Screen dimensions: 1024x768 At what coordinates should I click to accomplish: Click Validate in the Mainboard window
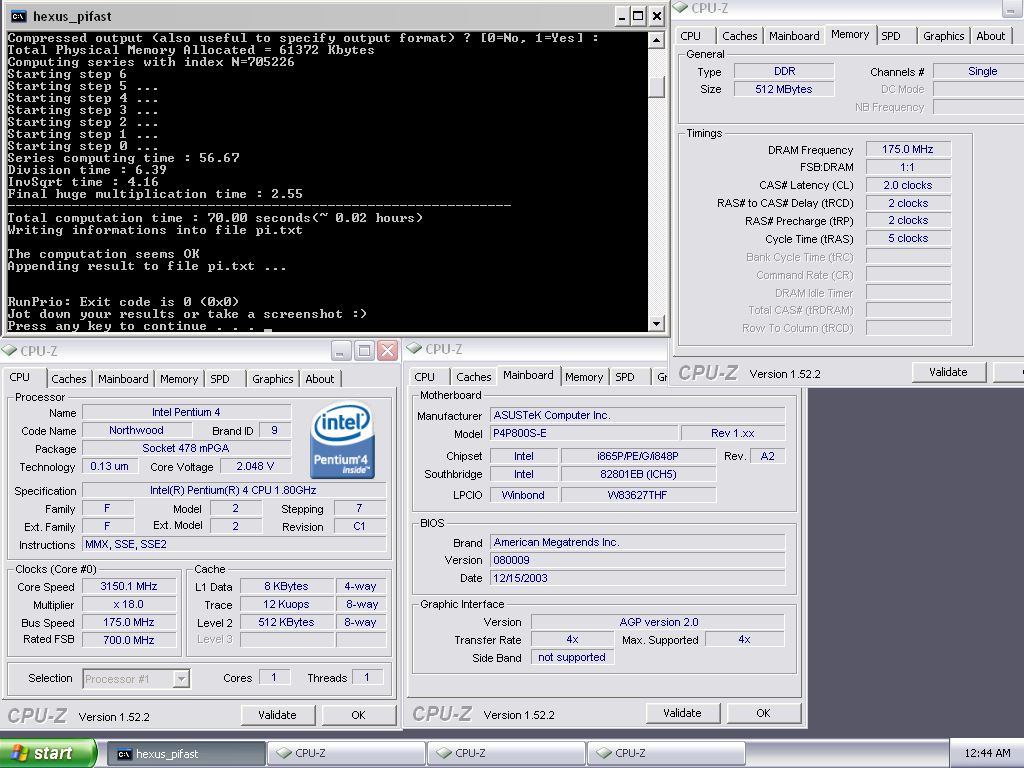point(682,713)
